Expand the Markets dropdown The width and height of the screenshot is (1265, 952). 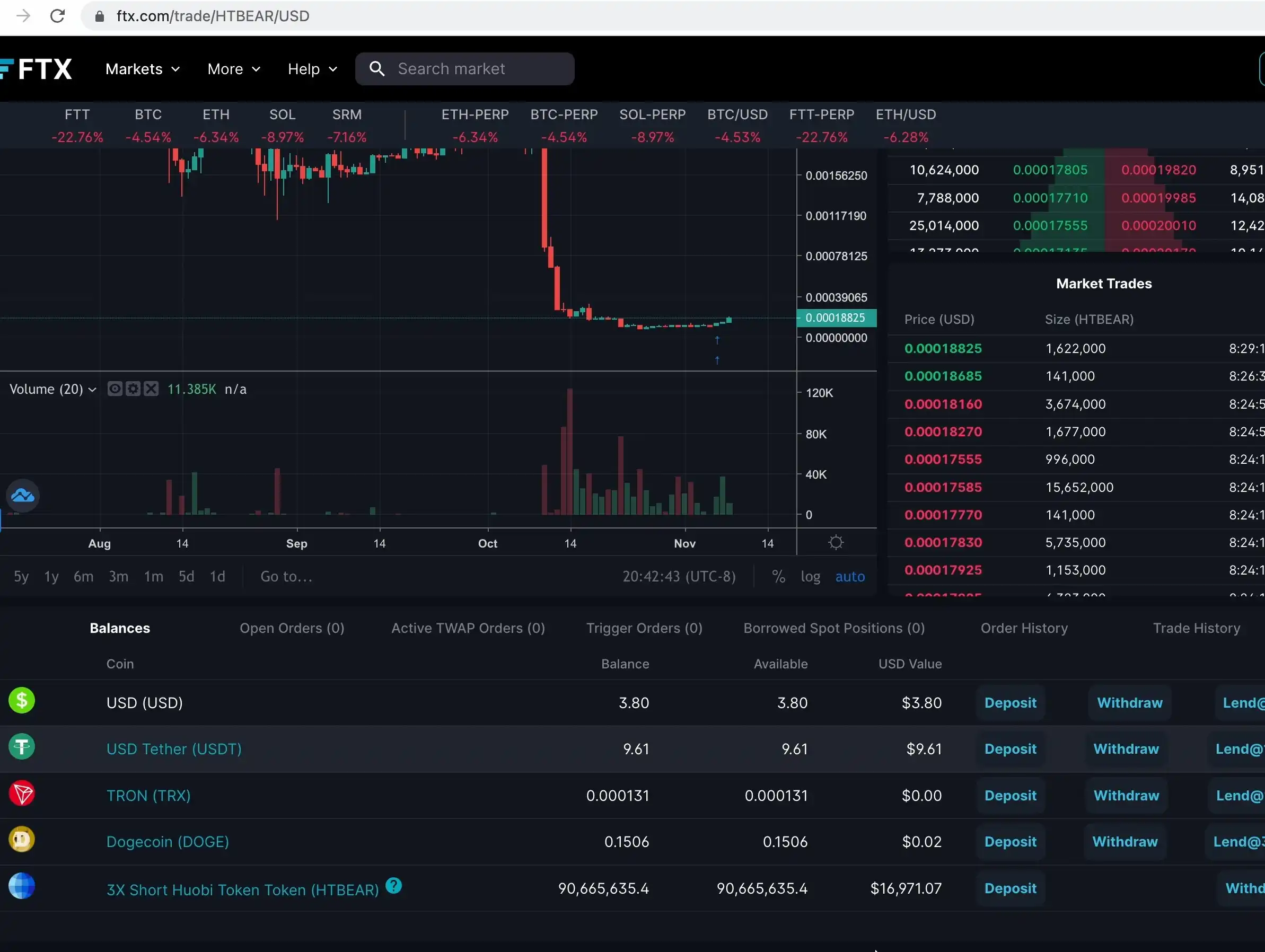(143, 69)
